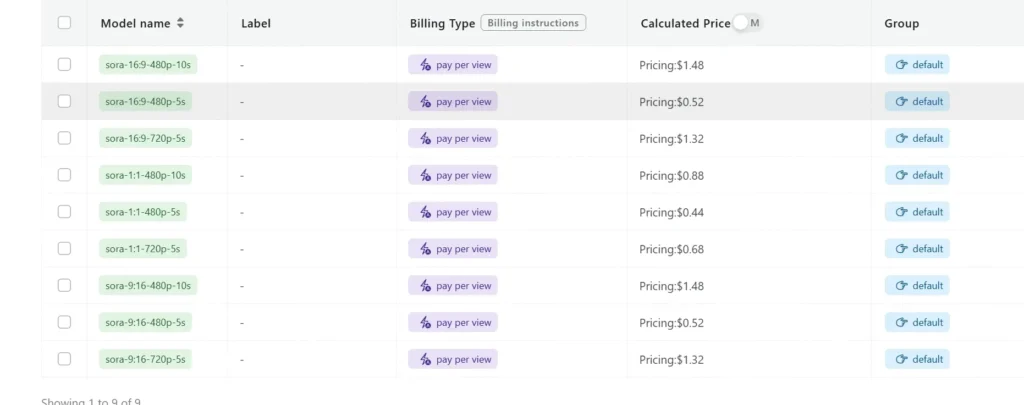Click pay-per-view icon in sora-9:16-480p-10s row
1024x405 pixels.
tap(425, 286)
